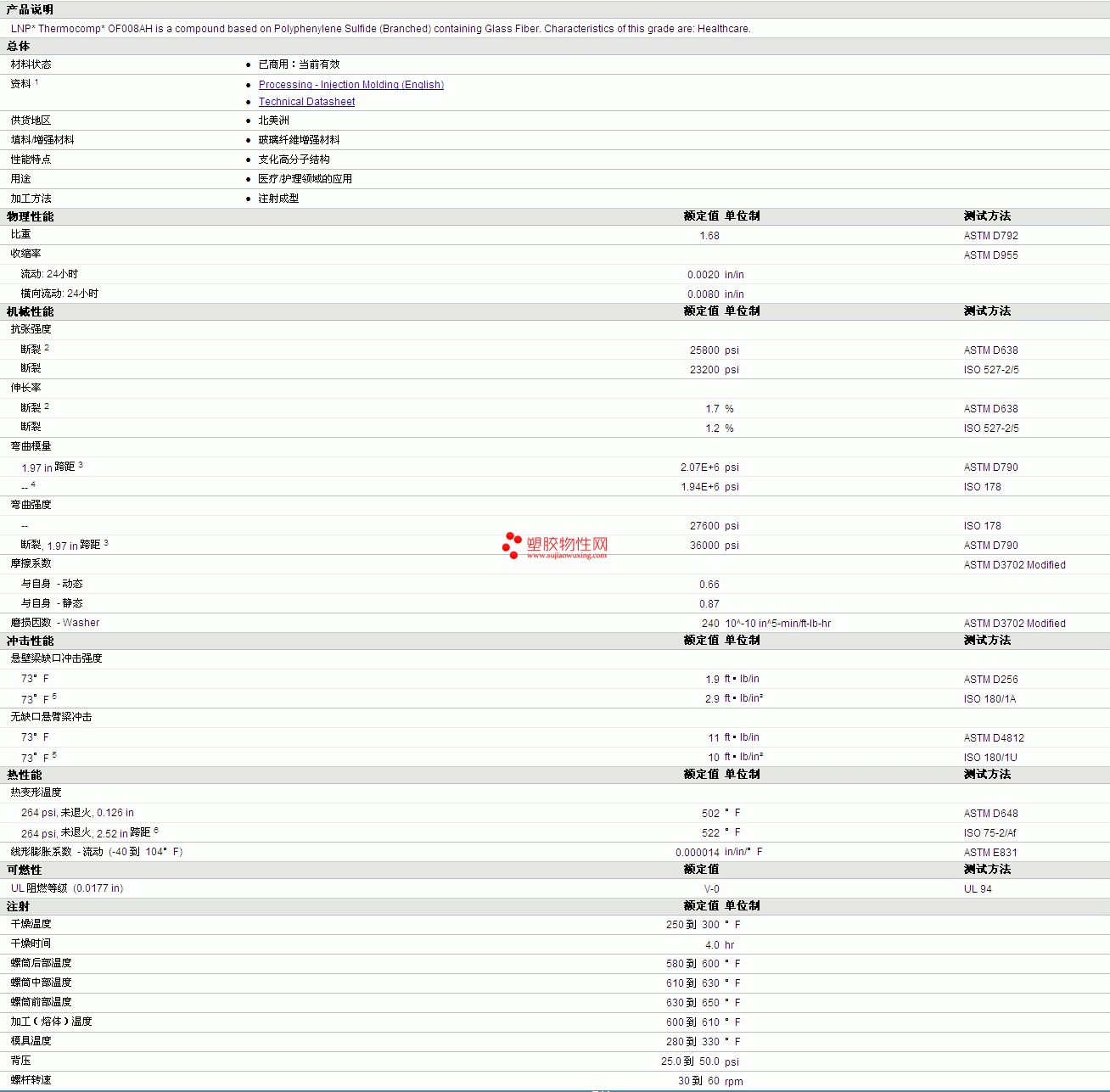1110x1092 pixels.
Task: Select flexural strength value 36000
Action: (704, 546)
